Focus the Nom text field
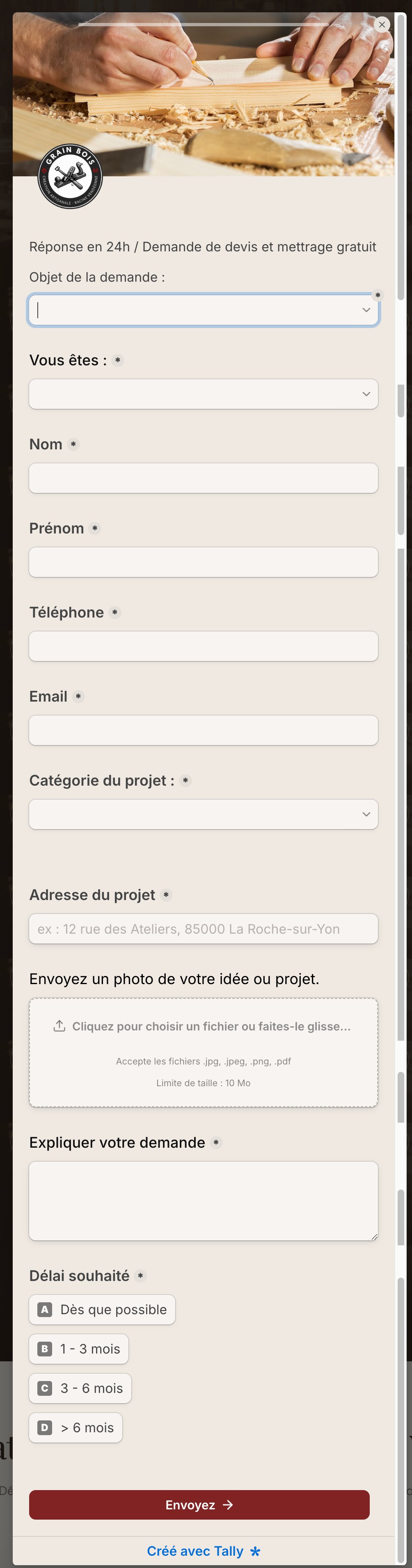 tap(204, 478)
